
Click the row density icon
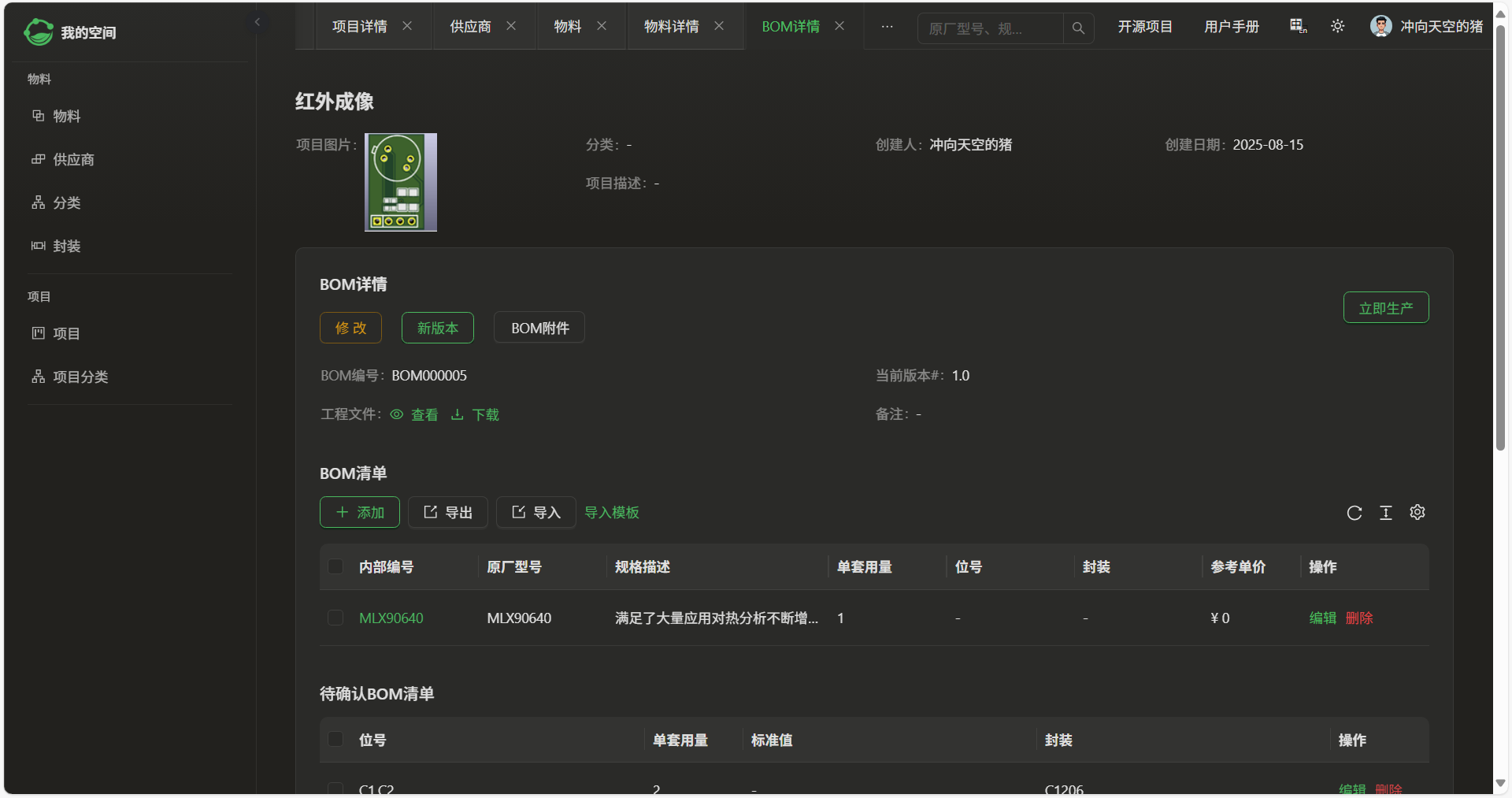click(1385, 513)
